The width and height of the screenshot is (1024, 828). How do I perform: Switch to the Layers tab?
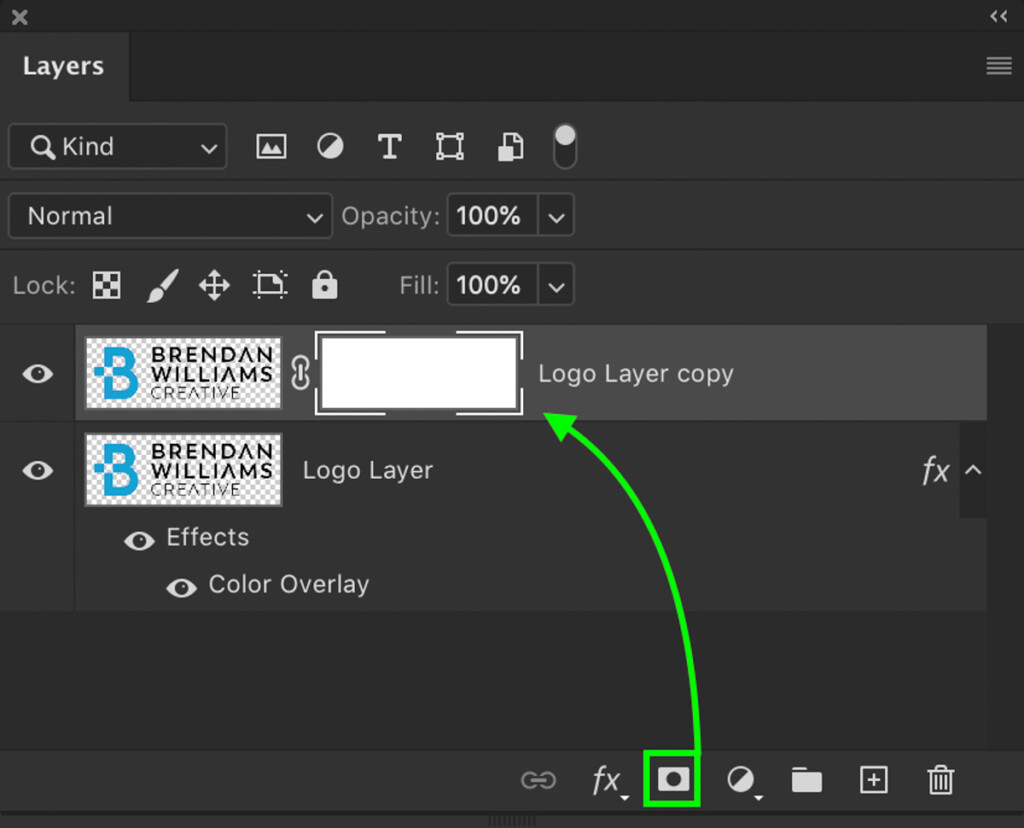[x=63, y=66]
